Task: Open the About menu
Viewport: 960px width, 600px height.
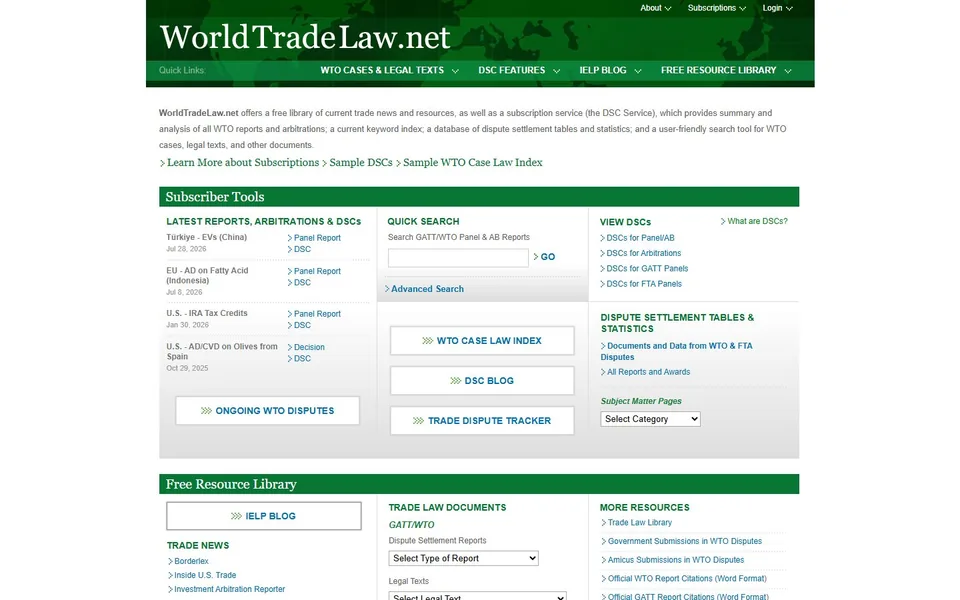Action: (655, 8)
